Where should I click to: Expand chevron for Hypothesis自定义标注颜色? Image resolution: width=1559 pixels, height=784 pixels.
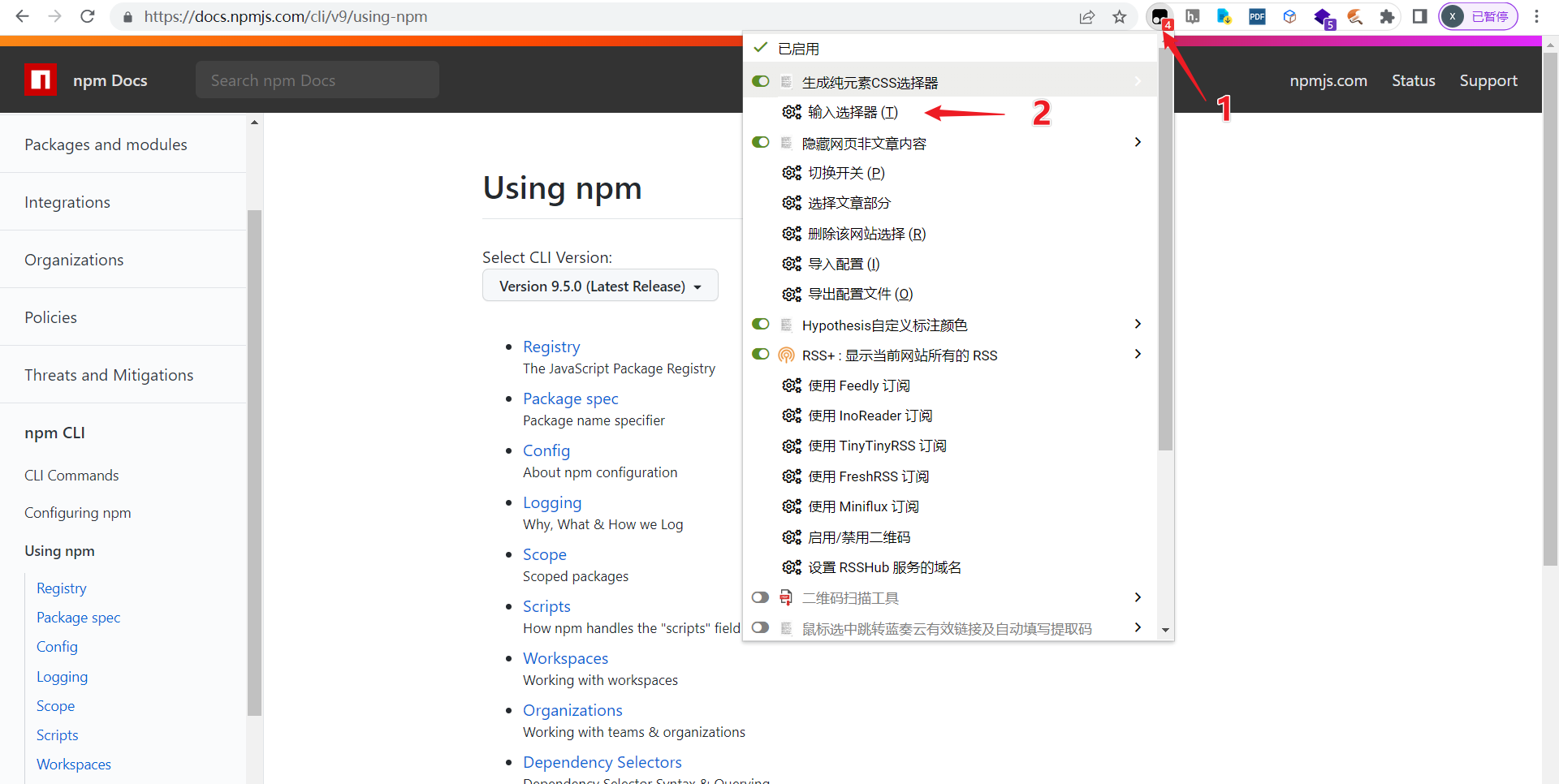click(x=1138, y=324)
